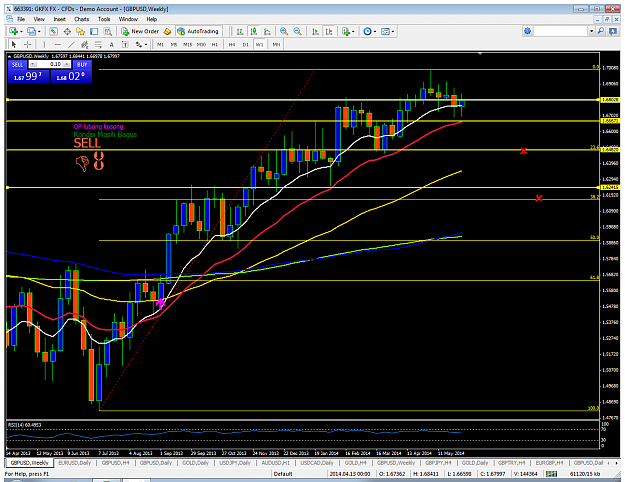Toggle Chart Shift

pos(329,31)
